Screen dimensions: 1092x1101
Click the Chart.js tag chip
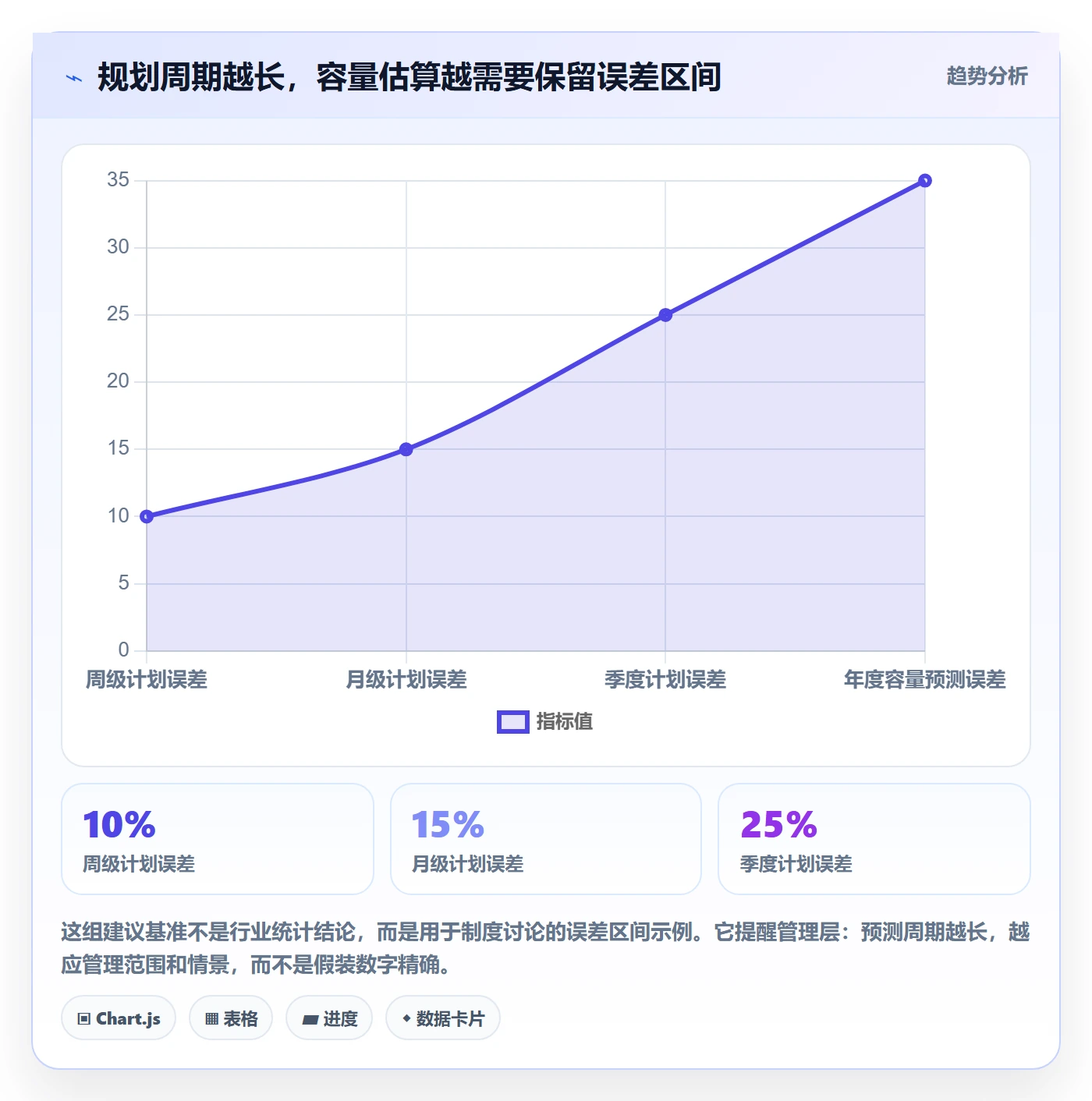click(x=119, y=1018)
